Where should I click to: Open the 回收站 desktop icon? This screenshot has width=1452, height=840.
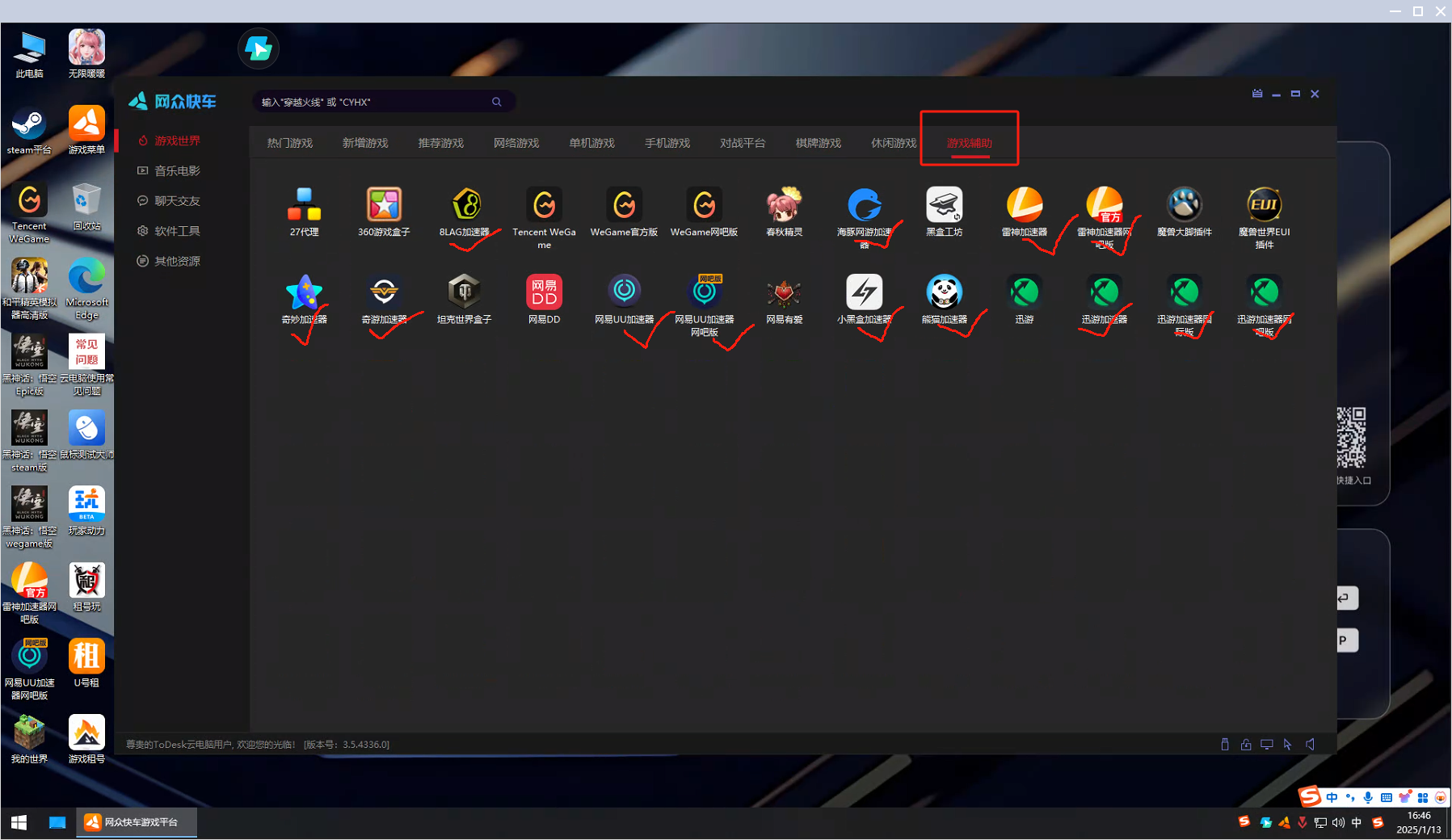click(x=86, y=207)
